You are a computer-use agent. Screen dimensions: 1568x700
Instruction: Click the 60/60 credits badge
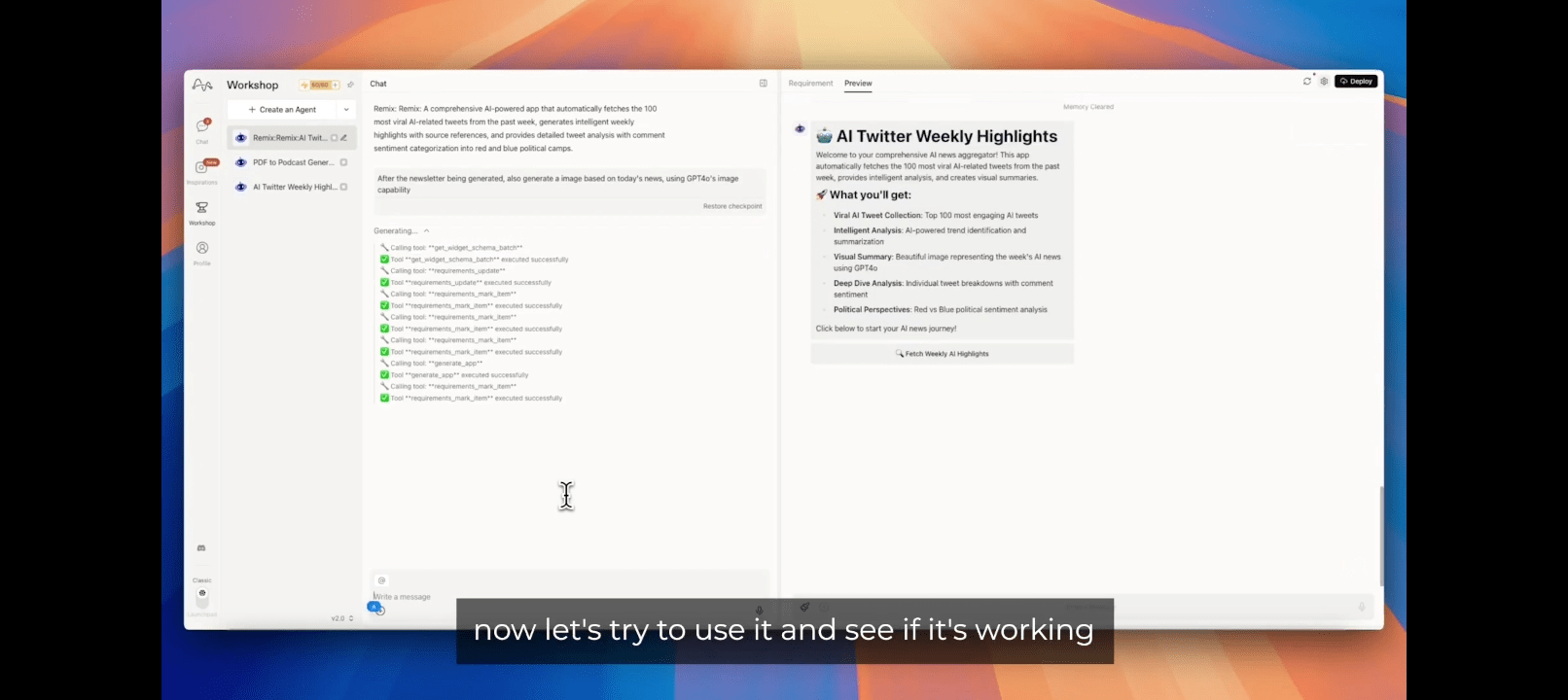pos(320,85)
